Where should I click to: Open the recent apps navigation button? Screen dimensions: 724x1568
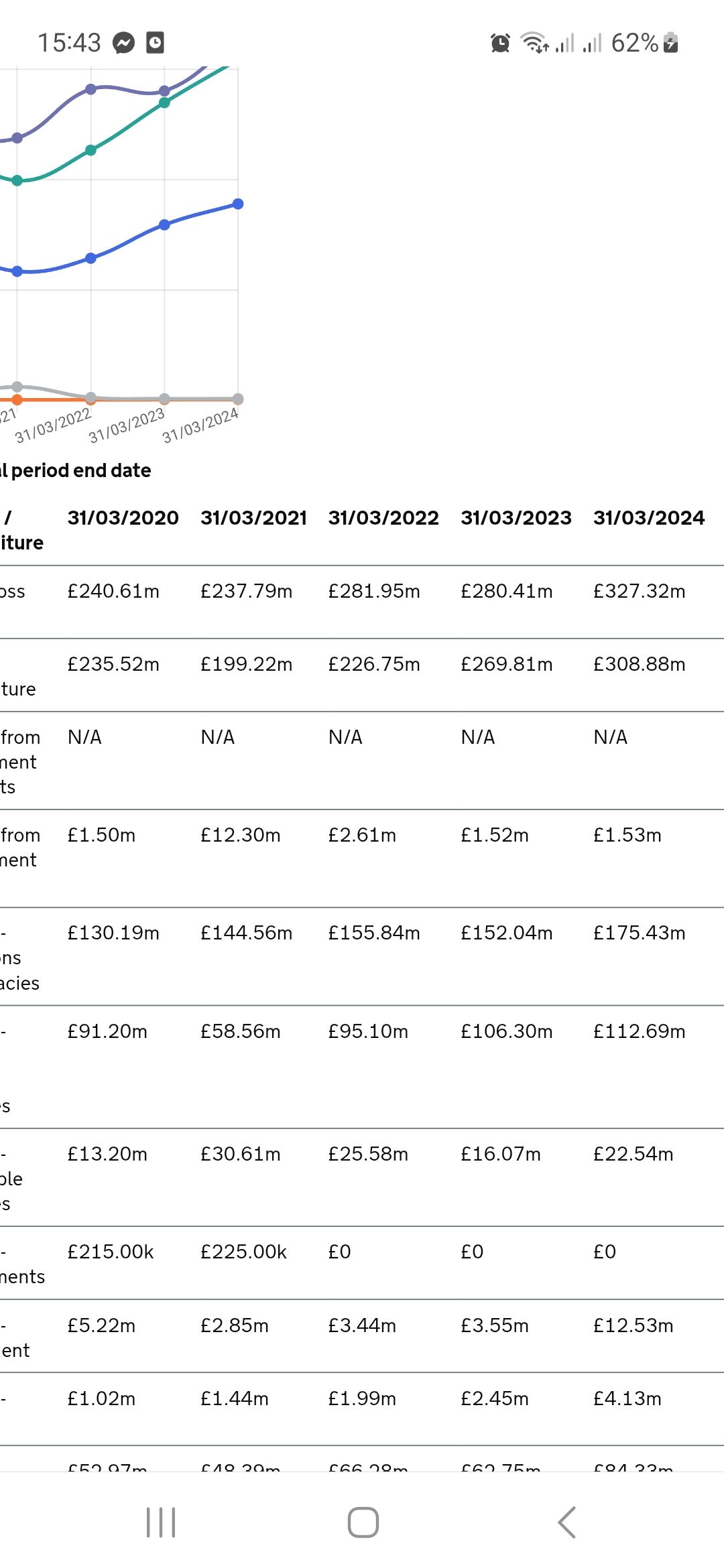[161, 1522]
